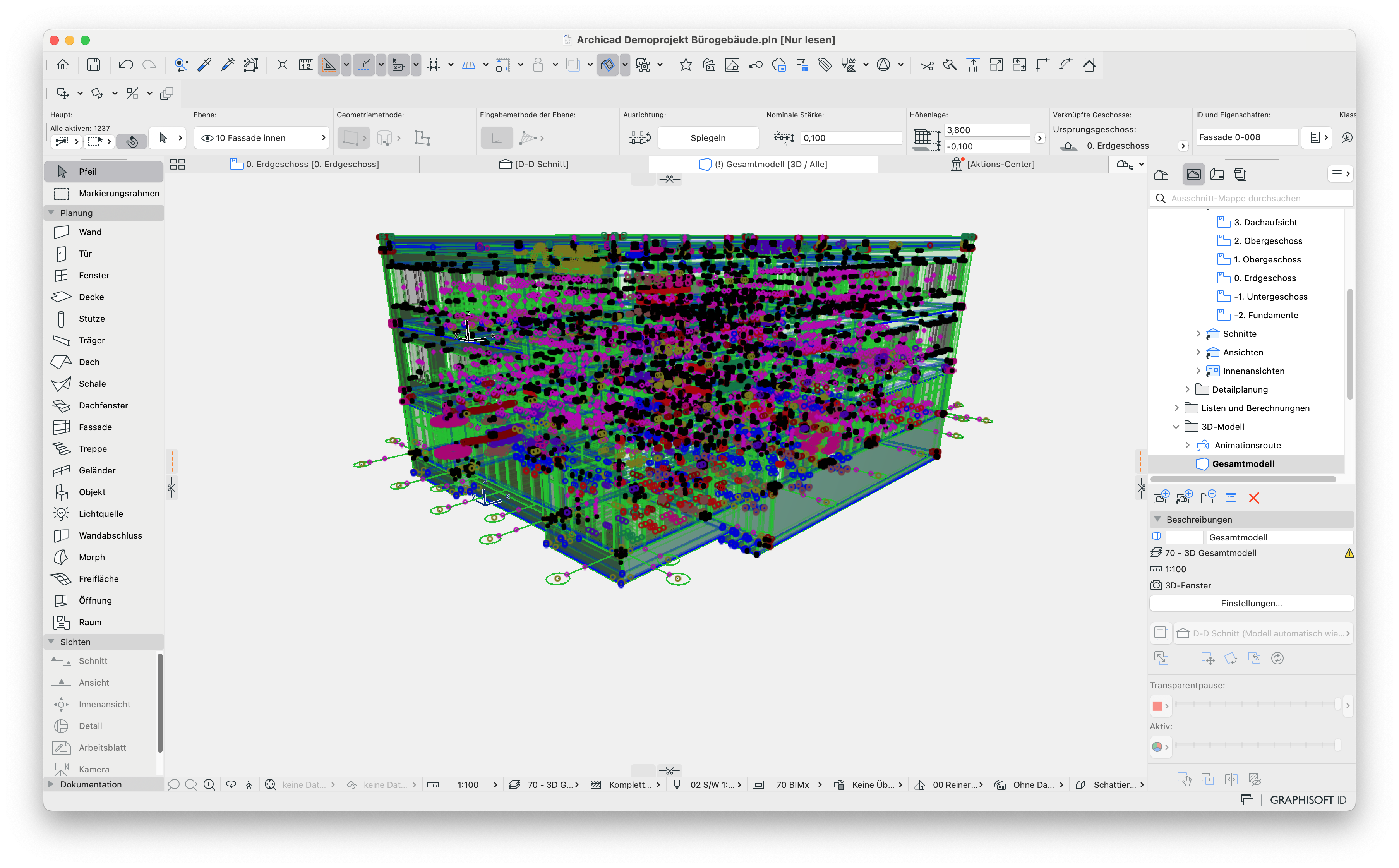Screen dimensions: 1399x868
Task: Select the Wand tool
Action: 103,232
